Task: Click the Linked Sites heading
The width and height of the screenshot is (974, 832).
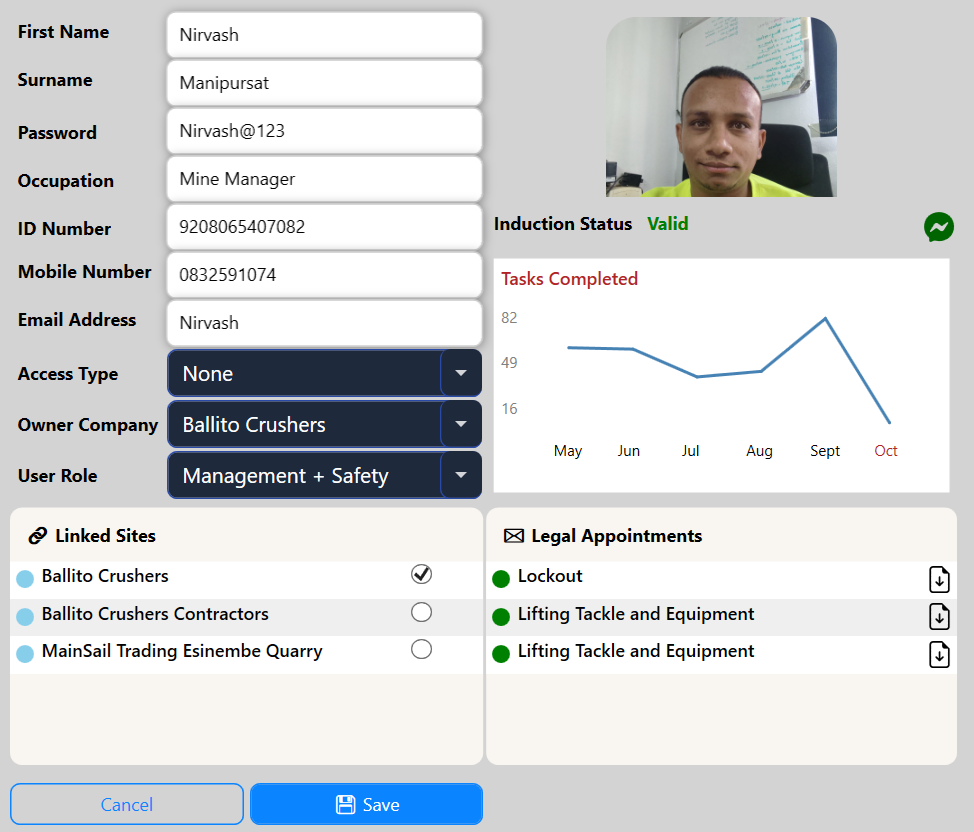Action: point(106,536)
